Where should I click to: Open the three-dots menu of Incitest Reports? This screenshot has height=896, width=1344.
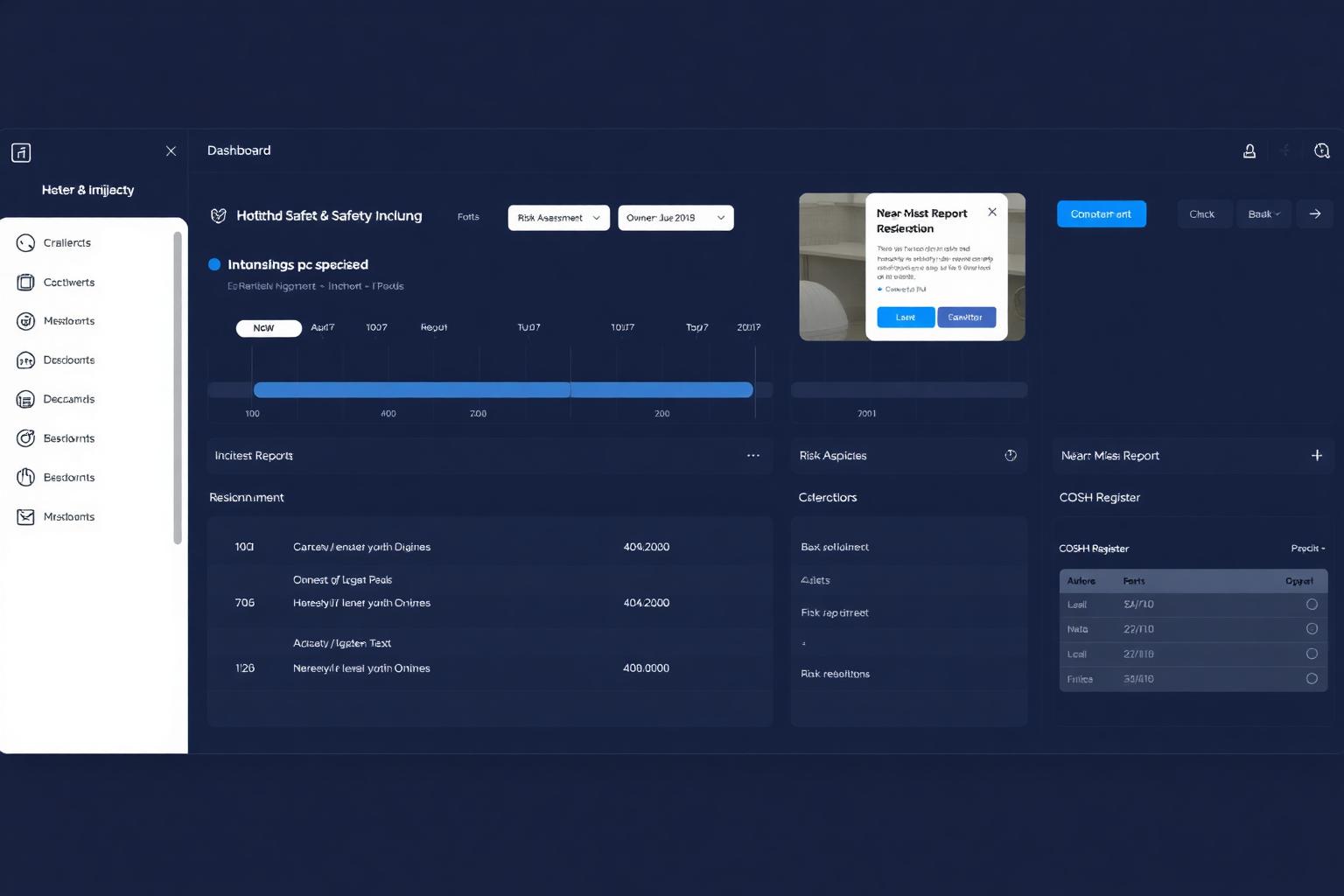coord(753,456)
